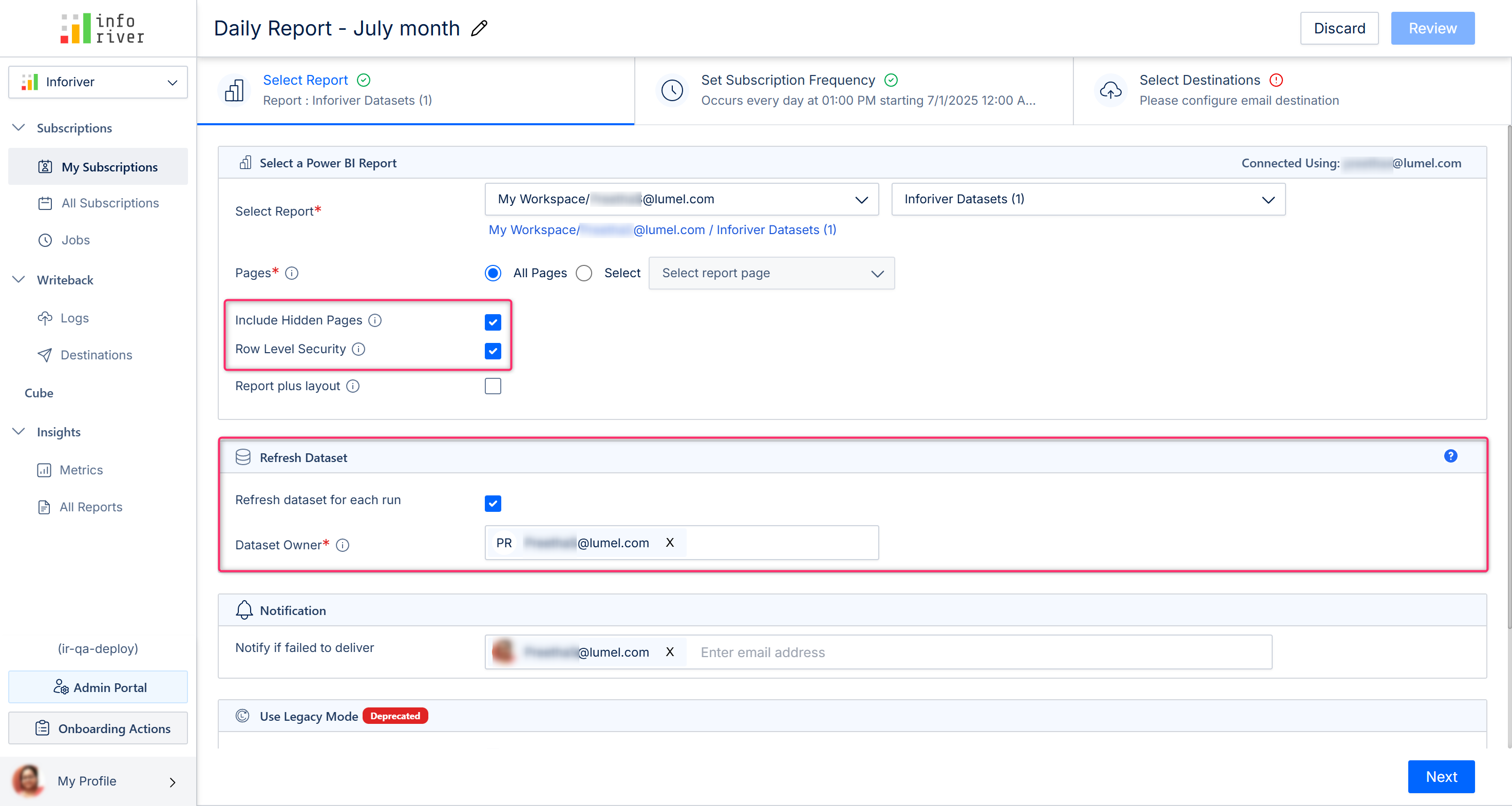Open Jobs in the sidebar
The width and height of the screenshot is (1512, 806).
75,240
